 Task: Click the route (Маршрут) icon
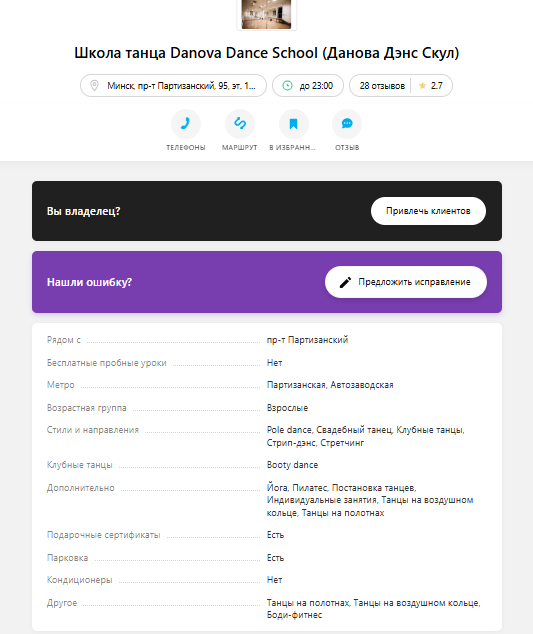tap(240, 124)
